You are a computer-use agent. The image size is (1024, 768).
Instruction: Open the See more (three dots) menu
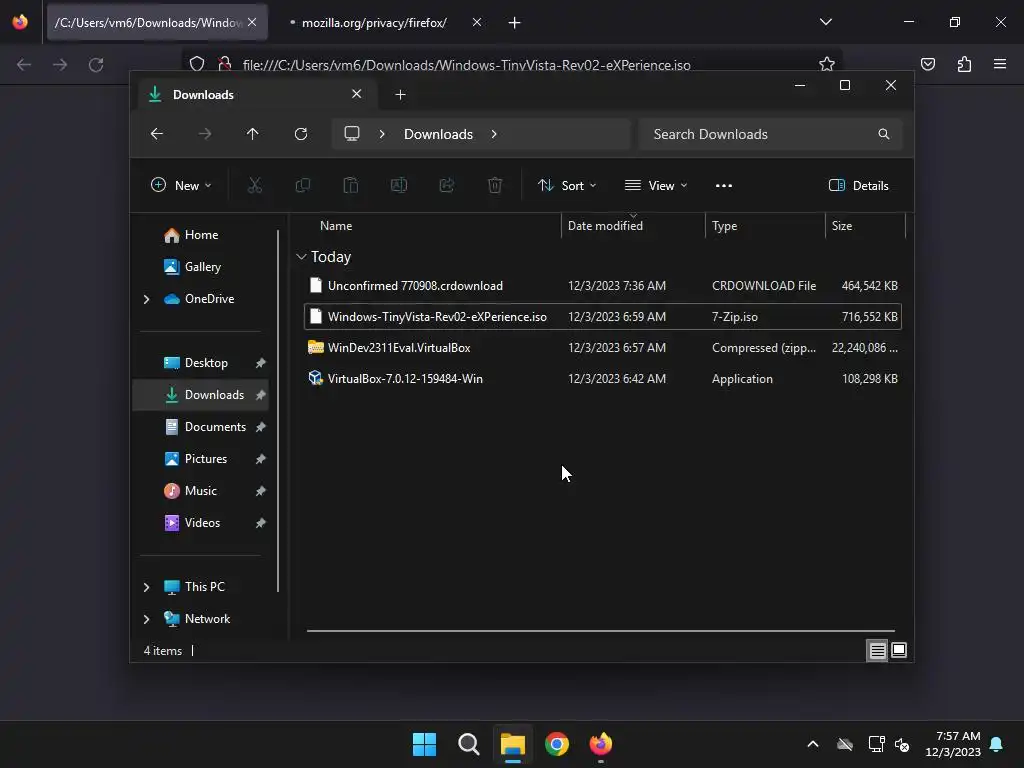click(724, 185)
